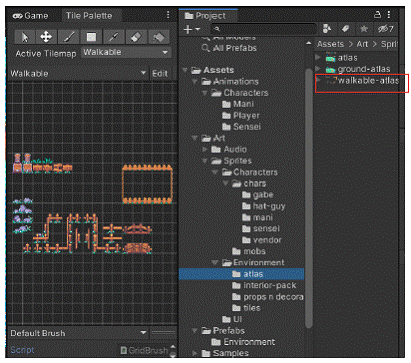Image resolution: width=411 pixels, height=363 pixels.
Task: Click the Project search field
Action: 263,29
